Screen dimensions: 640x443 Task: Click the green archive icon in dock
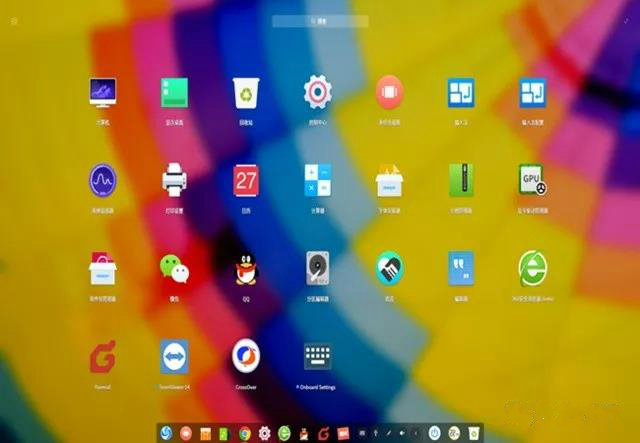pos(224,433)
